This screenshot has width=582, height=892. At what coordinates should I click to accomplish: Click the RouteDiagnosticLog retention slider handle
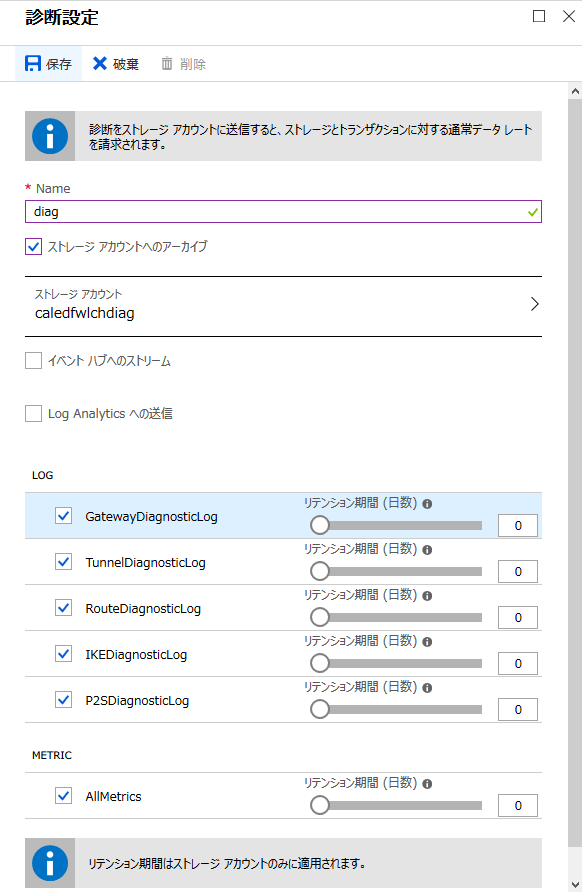coord(320,617)
